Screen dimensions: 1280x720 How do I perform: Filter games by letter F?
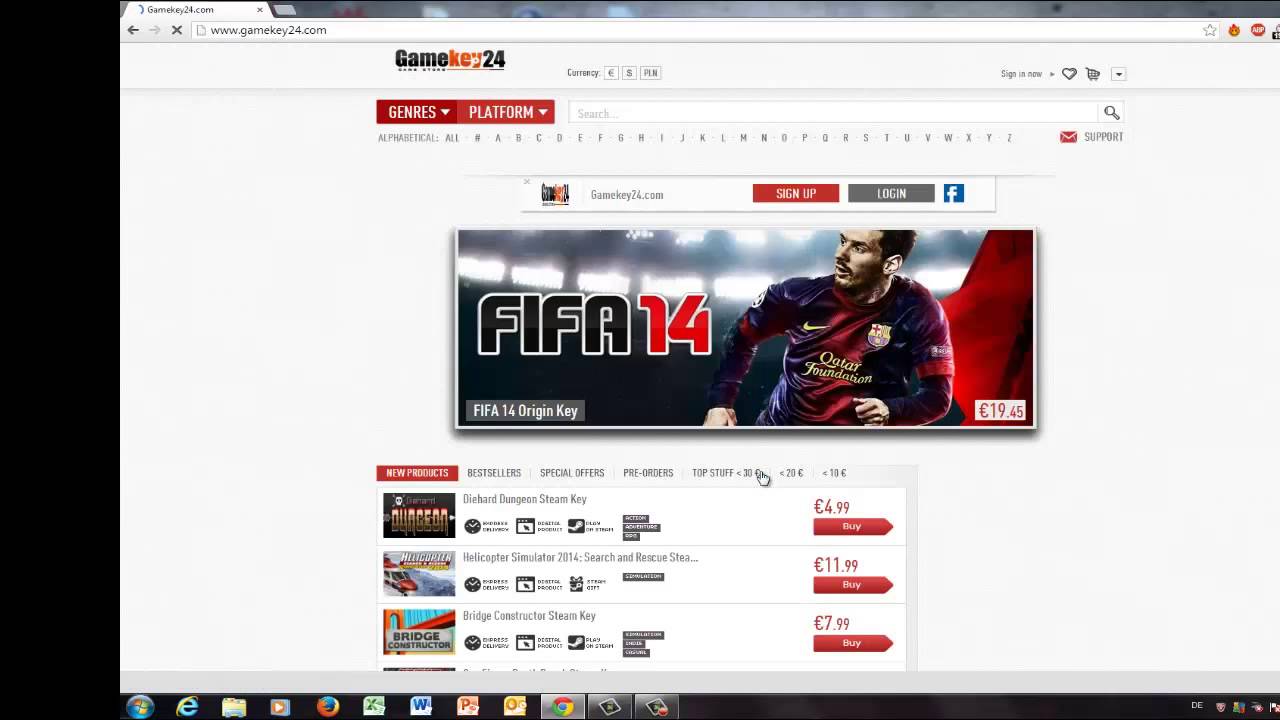(x=600, y=138)
